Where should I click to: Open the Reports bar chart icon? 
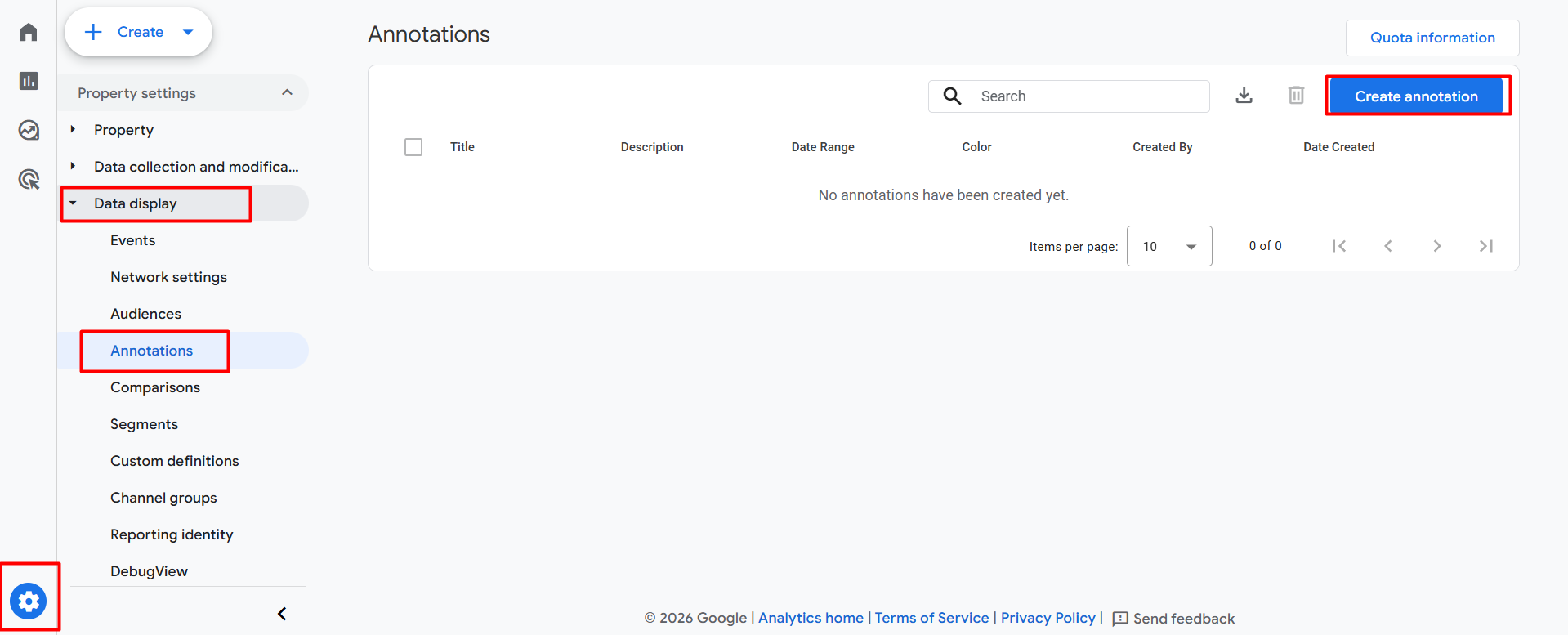(x=29, y=81)
